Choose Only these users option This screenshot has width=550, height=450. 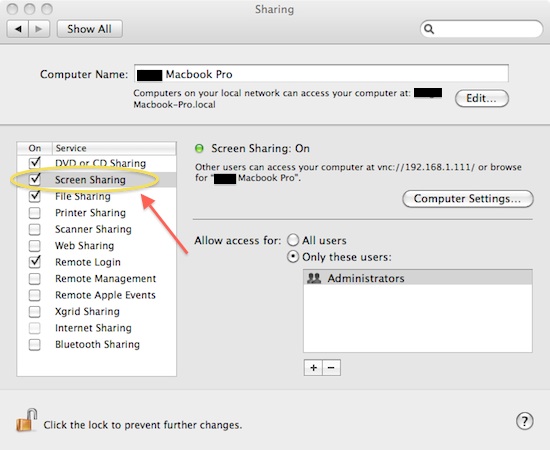point(293,257)
